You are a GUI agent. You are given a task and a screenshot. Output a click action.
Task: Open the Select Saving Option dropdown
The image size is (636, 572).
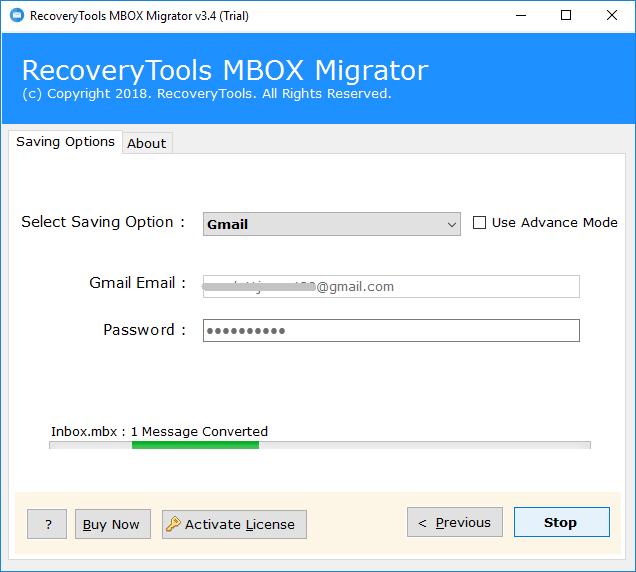pos(331,224)
